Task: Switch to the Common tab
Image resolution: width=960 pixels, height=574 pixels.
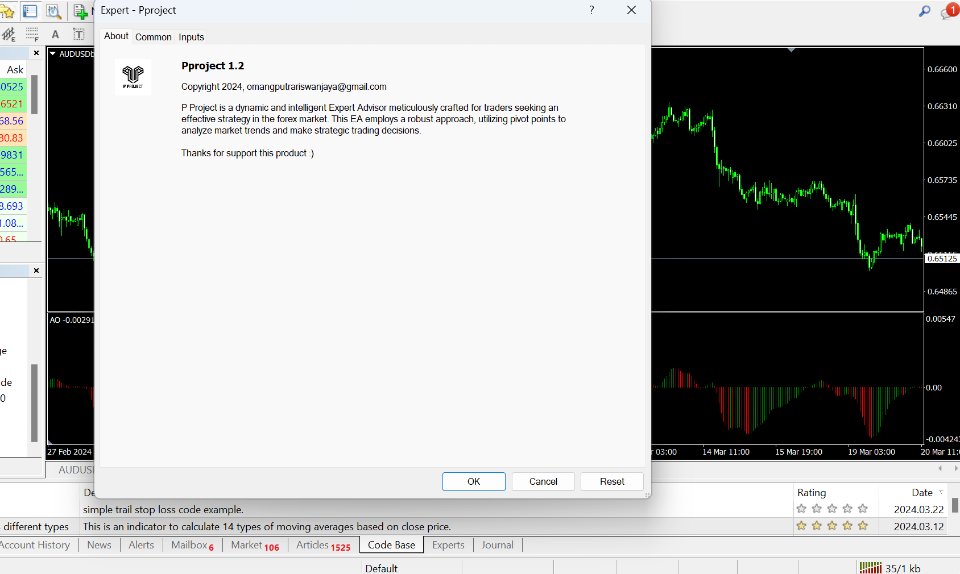Action: click(x=153, y=37)
